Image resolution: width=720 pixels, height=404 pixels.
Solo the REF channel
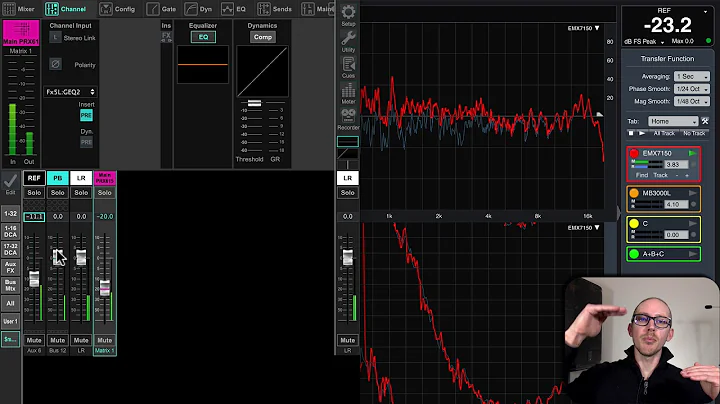click(34, 193)
